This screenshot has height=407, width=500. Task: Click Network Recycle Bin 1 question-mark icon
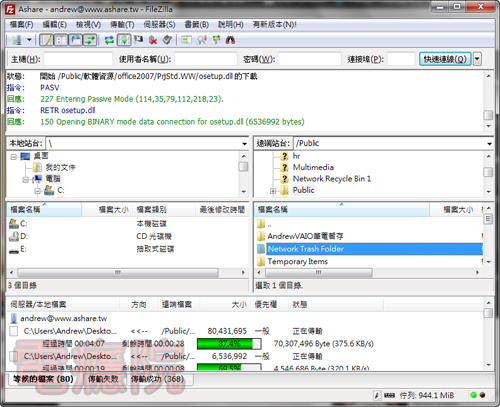point(284,179)
